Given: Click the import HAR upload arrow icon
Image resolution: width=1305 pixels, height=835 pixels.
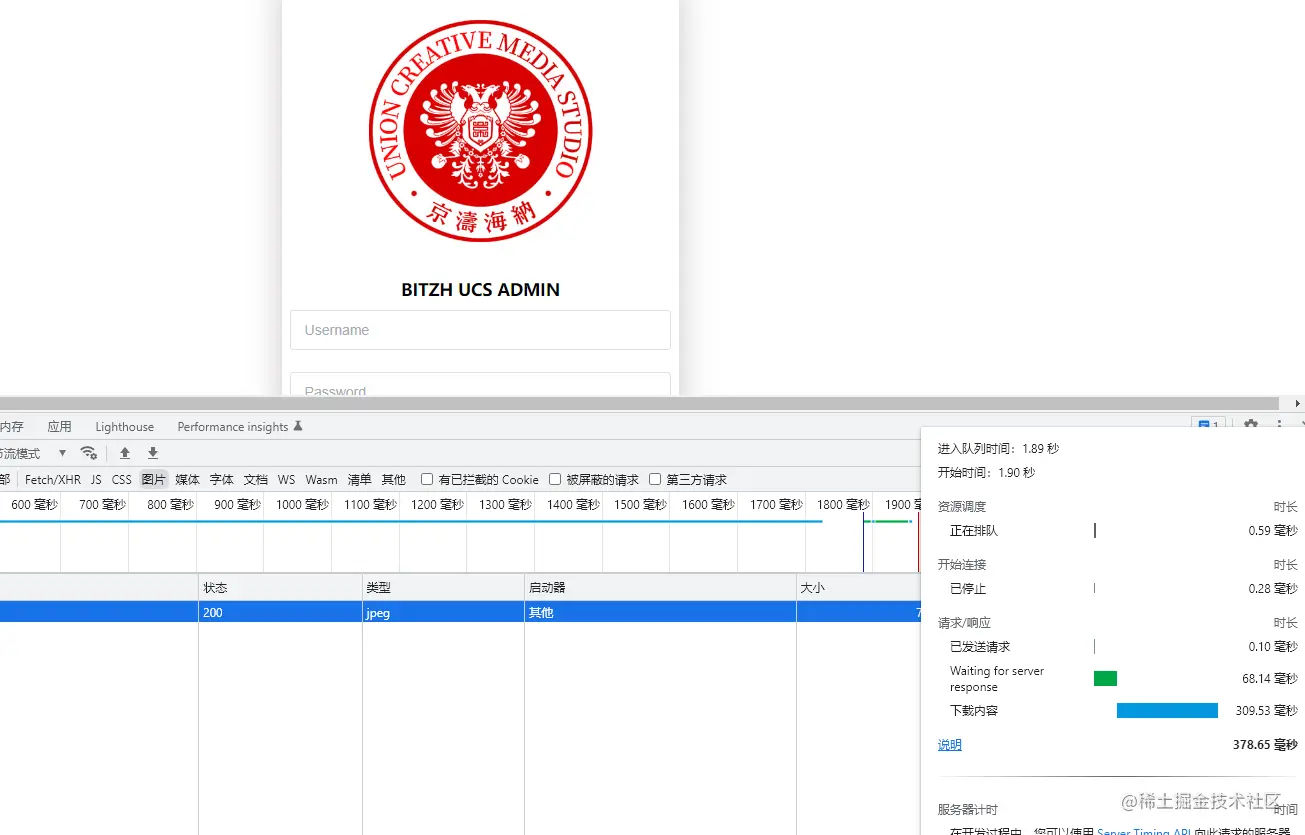Looking at the screenshot, I should coord(125,453).
